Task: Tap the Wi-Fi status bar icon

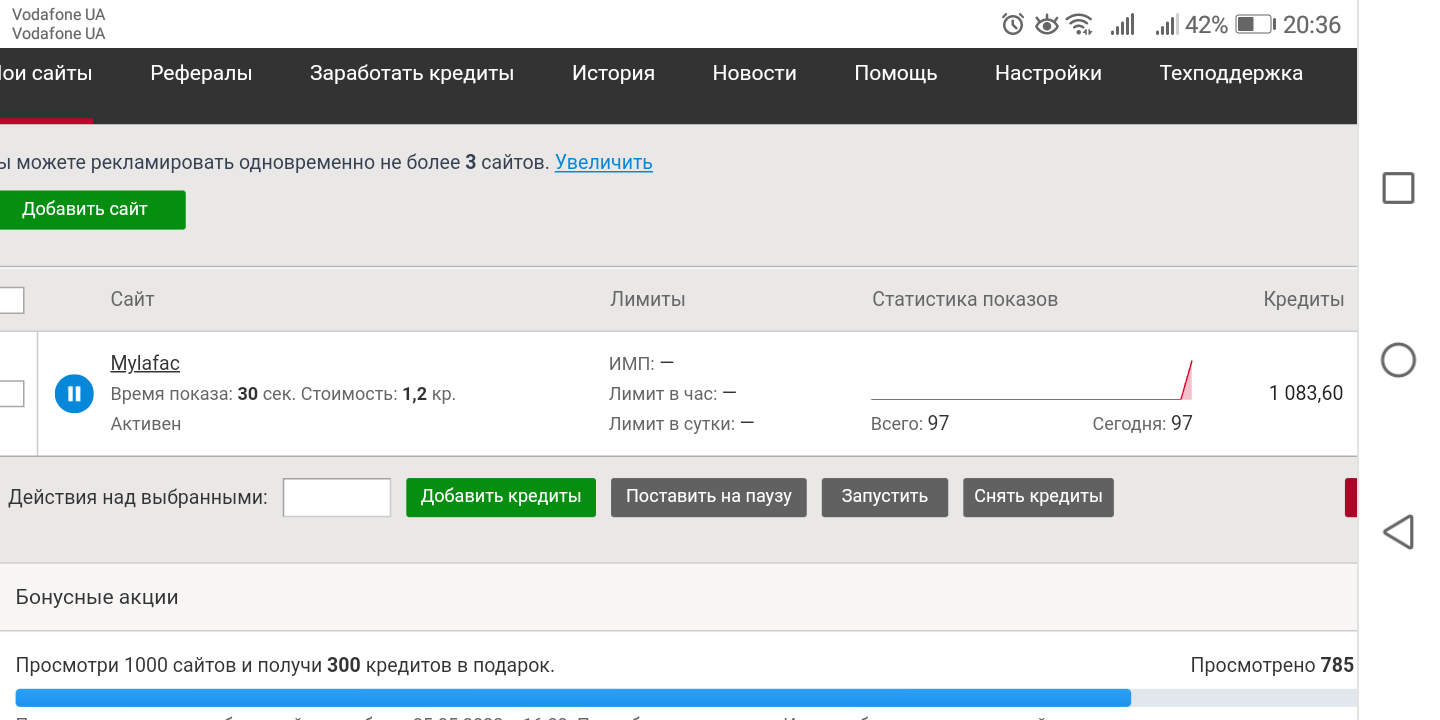Action: pyautogui.click(x=1079, y=25)
